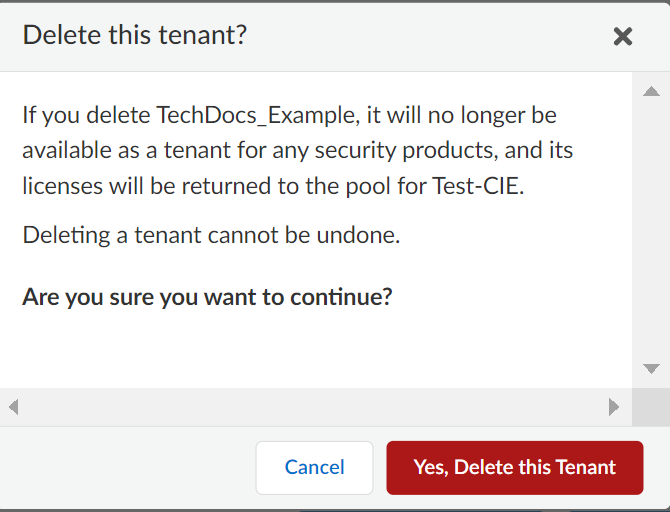670x512 pixels.
Task: Click the vertical scrollbar track
Action: point(651,230)
